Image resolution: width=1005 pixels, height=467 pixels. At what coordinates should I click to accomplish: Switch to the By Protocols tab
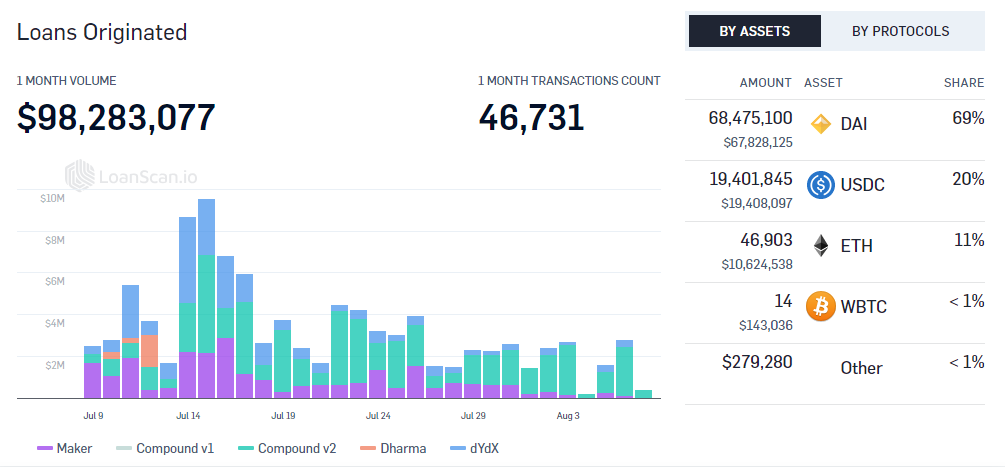(x=901, y=31)
